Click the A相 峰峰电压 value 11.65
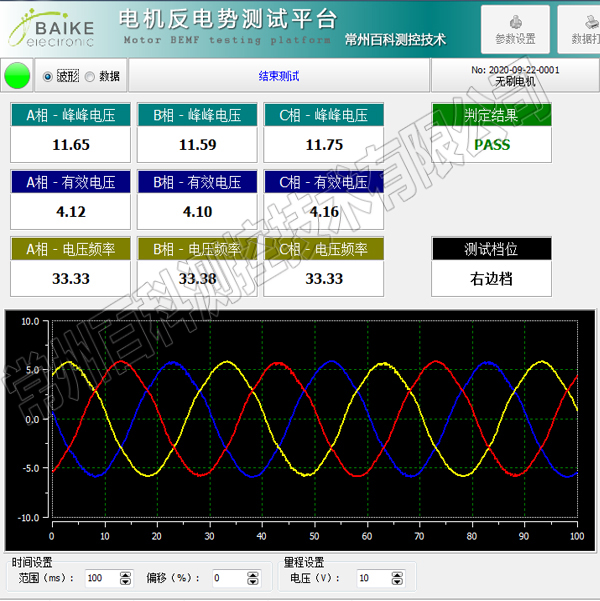Screen dimensions: 600x601 click(x=71, y=145)
